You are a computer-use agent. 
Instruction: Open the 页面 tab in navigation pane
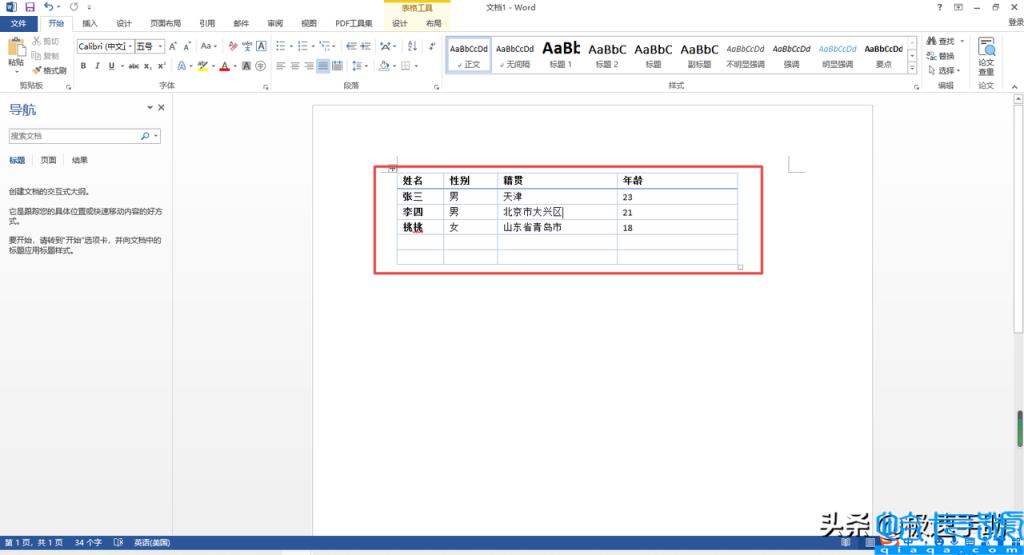pos(48,160)
